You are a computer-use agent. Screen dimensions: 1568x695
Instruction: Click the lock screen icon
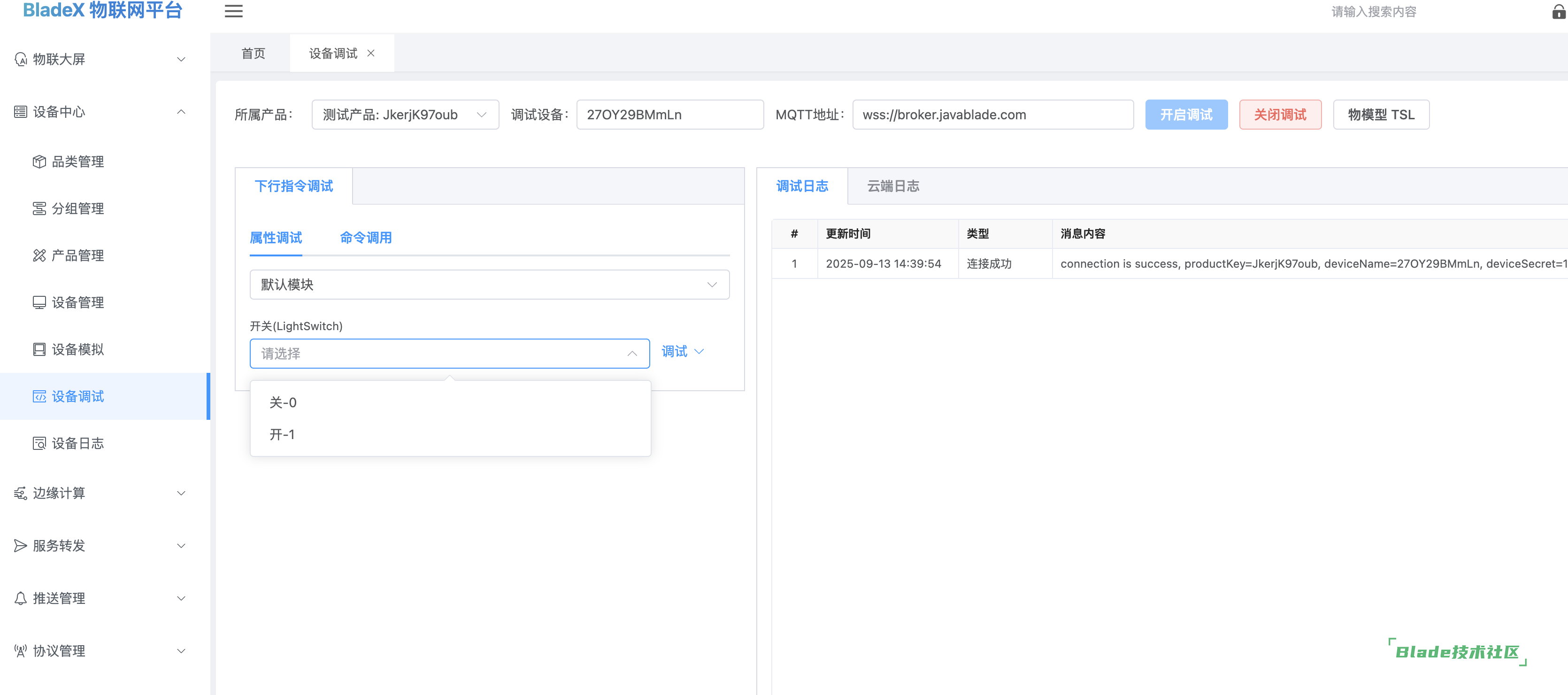(1559, 12)
